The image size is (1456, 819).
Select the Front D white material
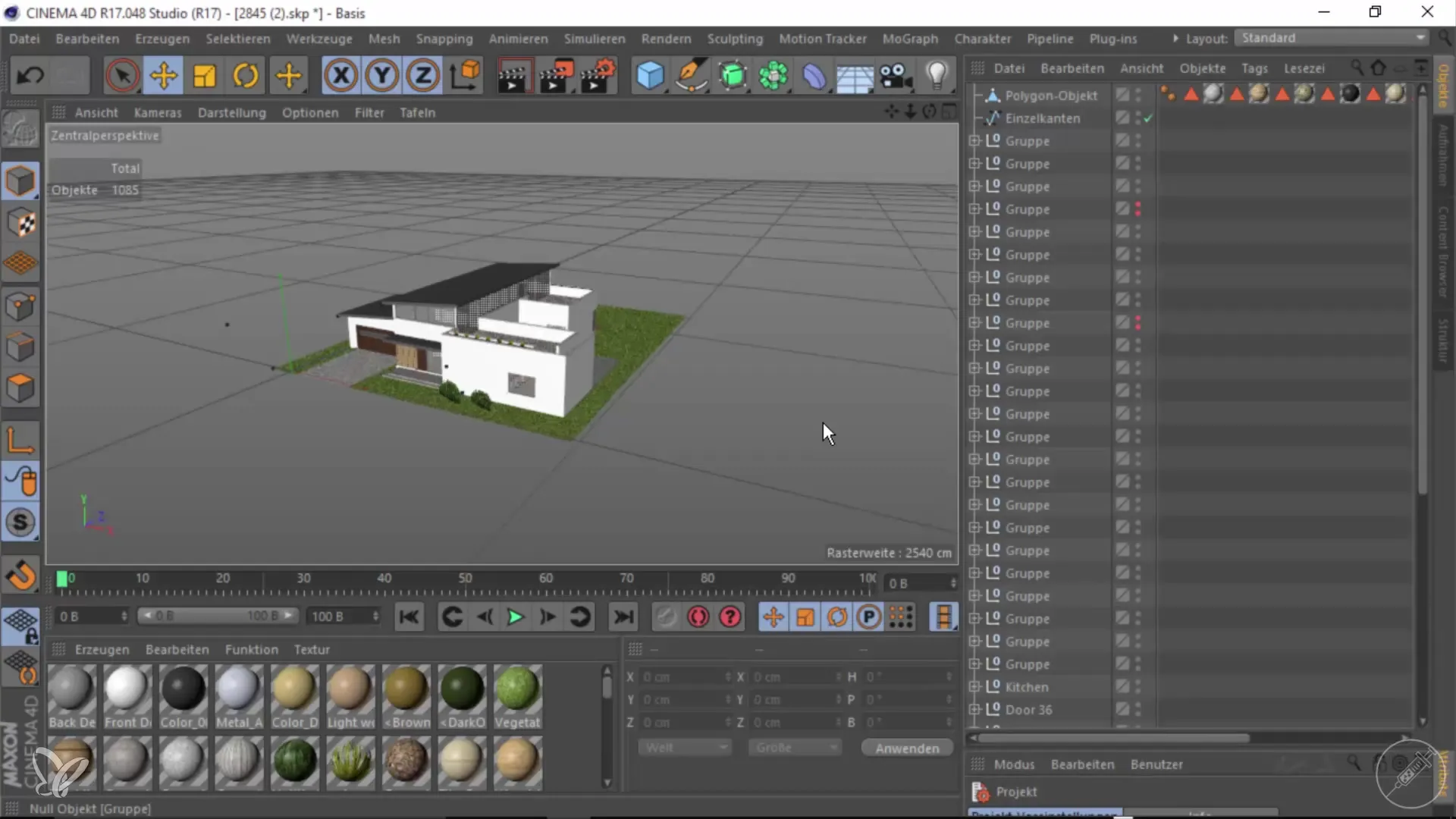[127, 697]
